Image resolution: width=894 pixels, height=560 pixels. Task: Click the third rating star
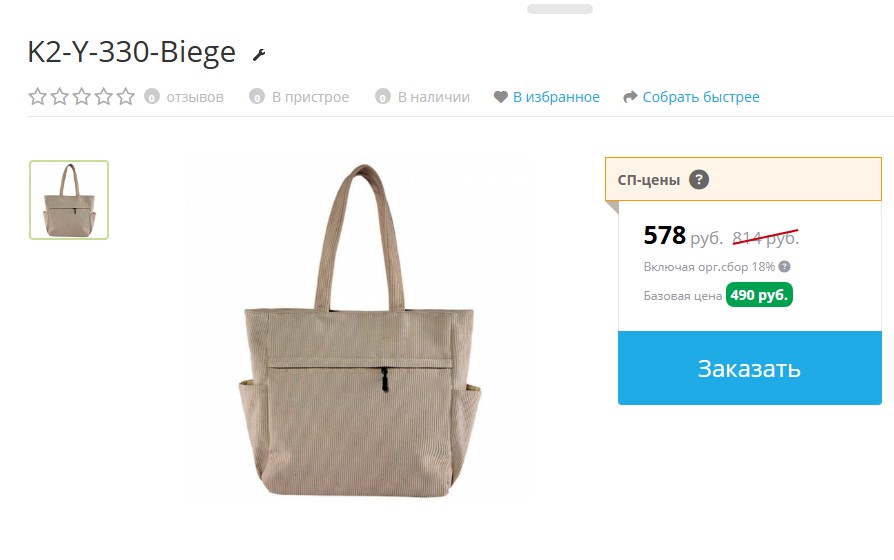click(82, 97)
